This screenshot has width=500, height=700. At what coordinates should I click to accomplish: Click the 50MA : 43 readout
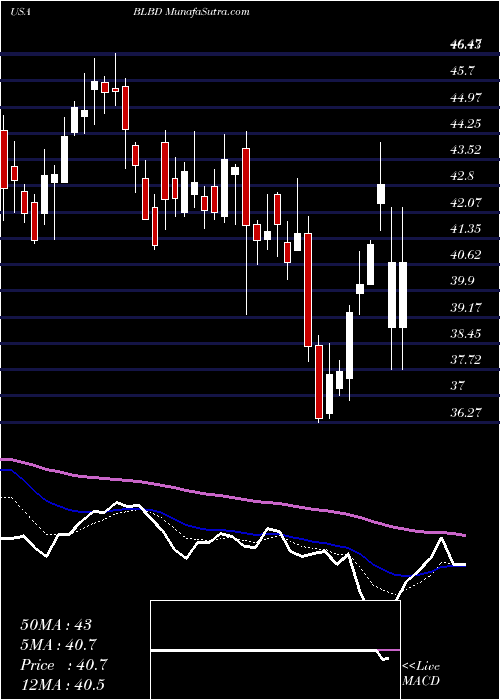point(56,624)
